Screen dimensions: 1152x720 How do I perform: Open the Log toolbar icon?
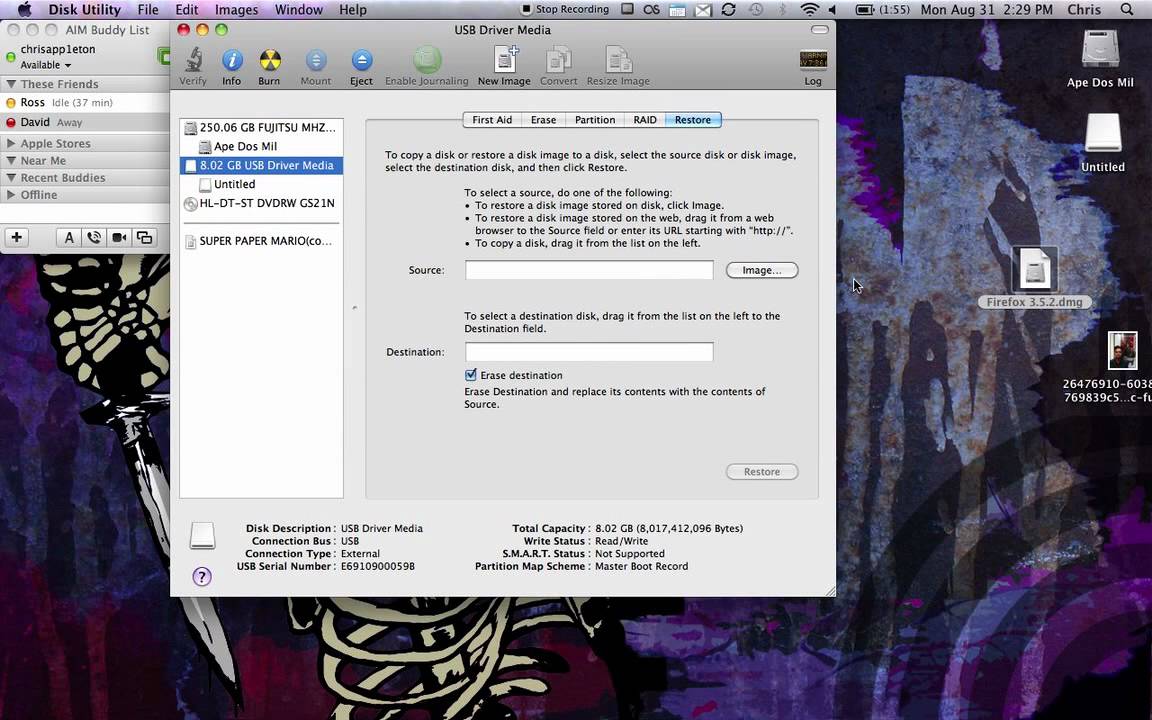(x=813, y=66)
